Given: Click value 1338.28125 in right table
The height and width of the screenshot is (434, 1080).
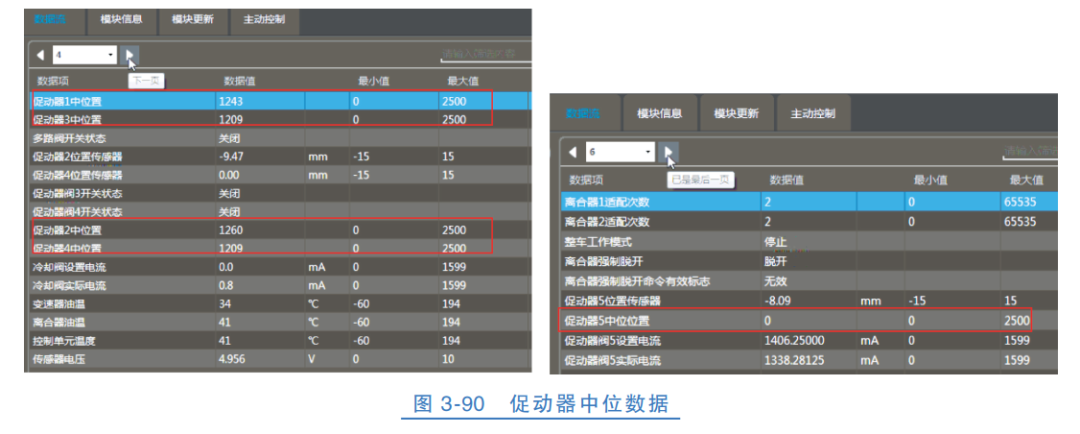Looking at the screenshot, I should pyautogui.click(x=793, y=360).
